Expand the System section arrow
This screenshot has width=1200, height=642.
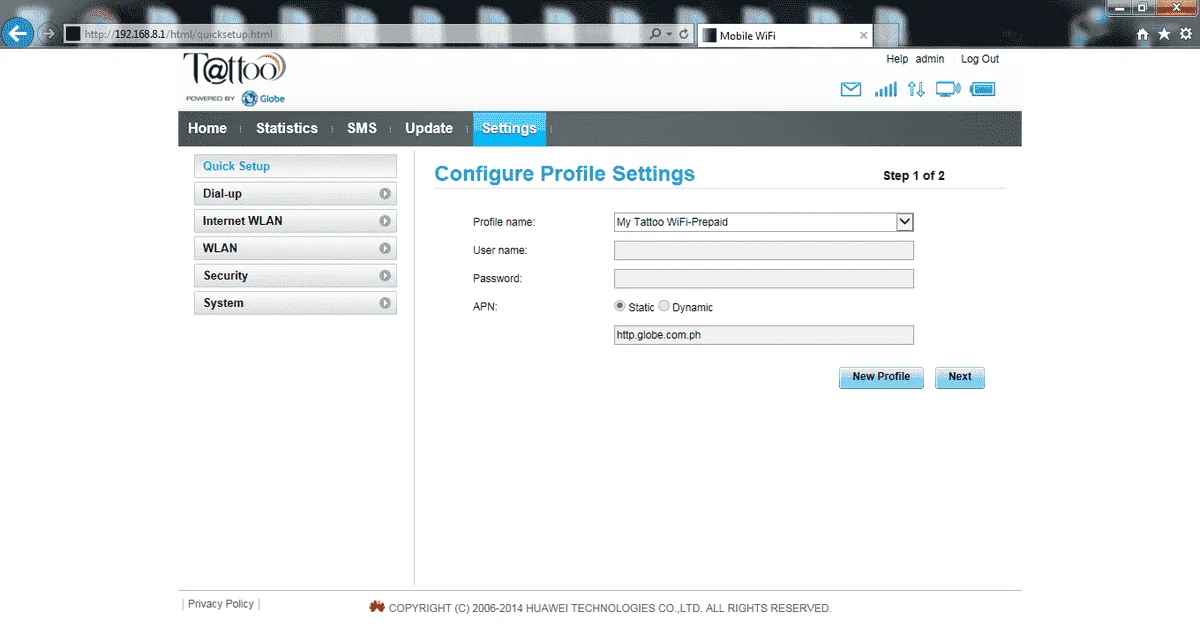click(385, 303)
